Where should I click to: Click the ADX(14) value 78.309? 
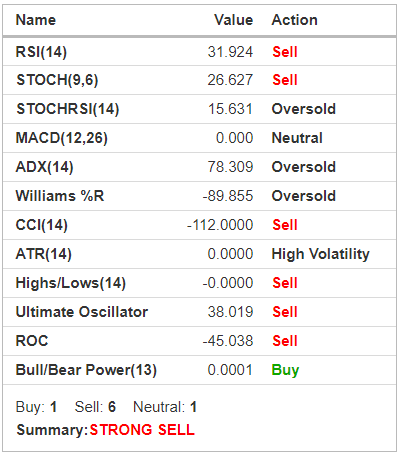[x=230, y=167]
